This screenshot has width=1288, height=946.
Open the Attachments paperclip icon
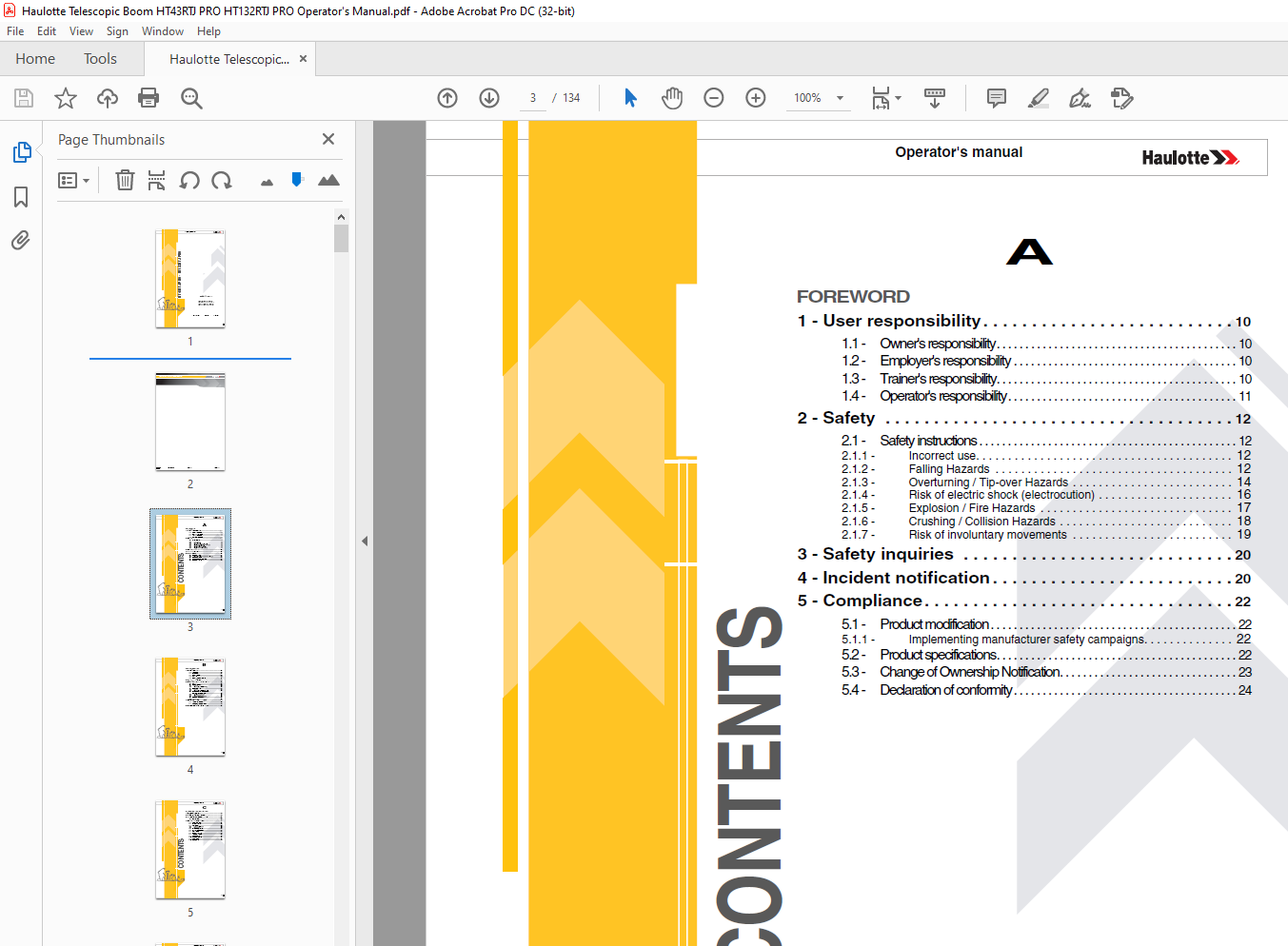(x=21, y=240)
